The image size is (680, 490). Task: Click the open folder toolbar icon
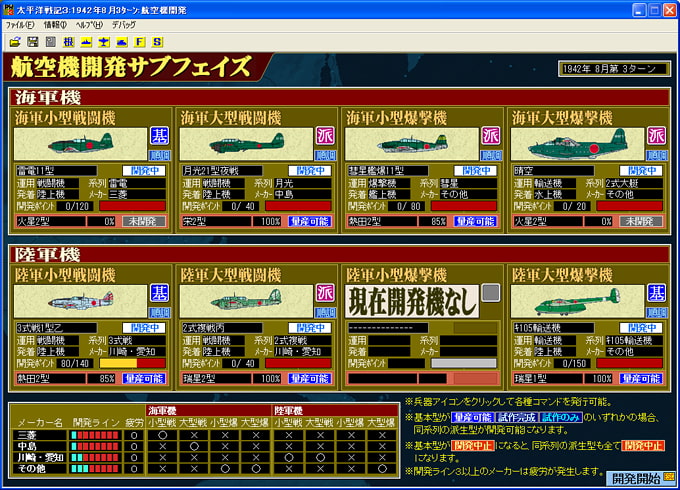click(x=15, y=42)
